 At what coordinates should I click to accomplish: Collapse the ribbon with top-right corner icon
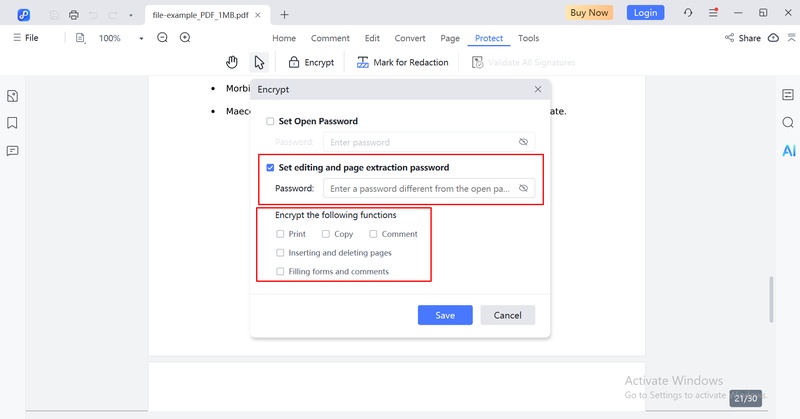(x=791, y=38)
